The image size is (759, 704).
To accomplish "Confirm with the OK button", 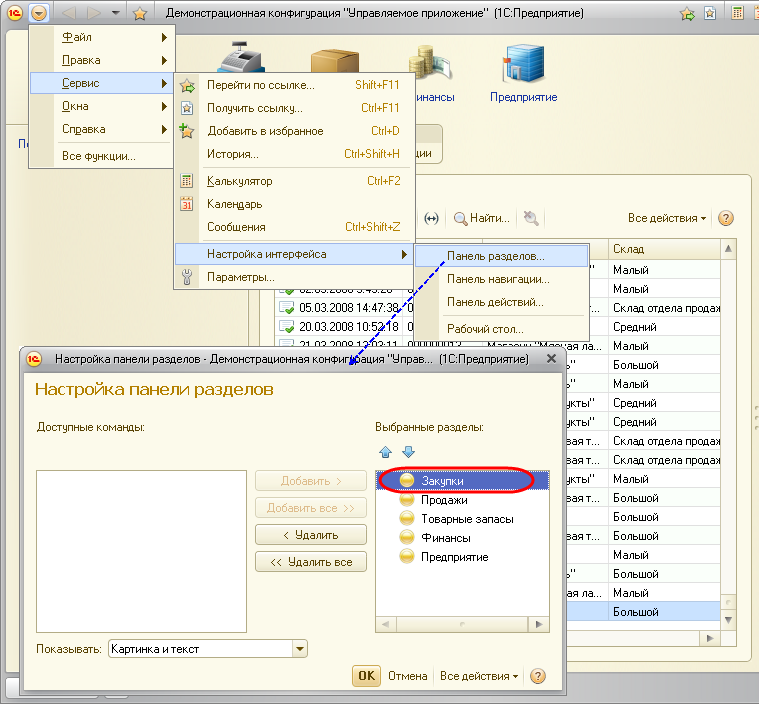I will click(366, 676).
